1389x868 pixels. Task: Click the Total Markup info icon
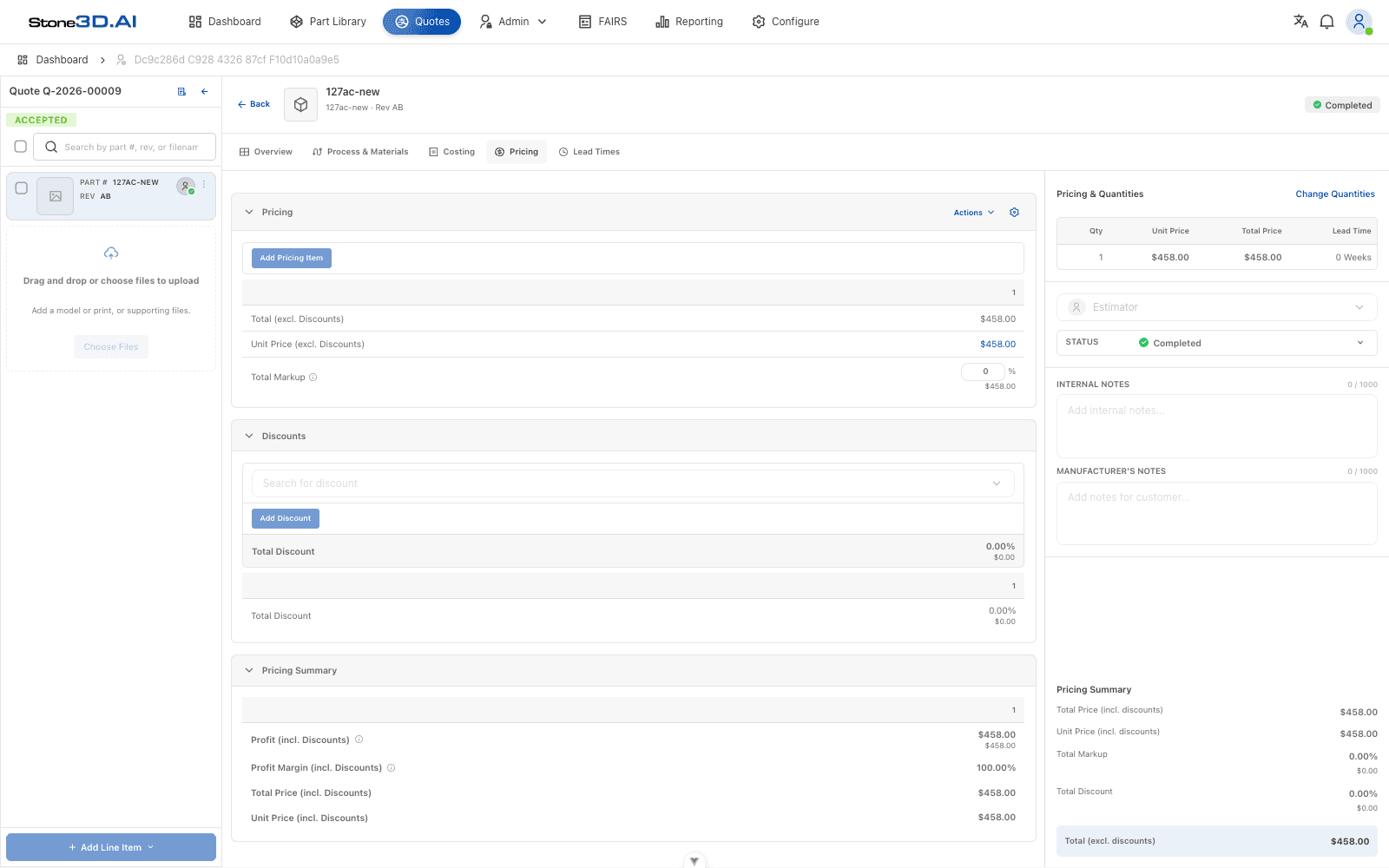pyautogui.click(x=313, y=378)
